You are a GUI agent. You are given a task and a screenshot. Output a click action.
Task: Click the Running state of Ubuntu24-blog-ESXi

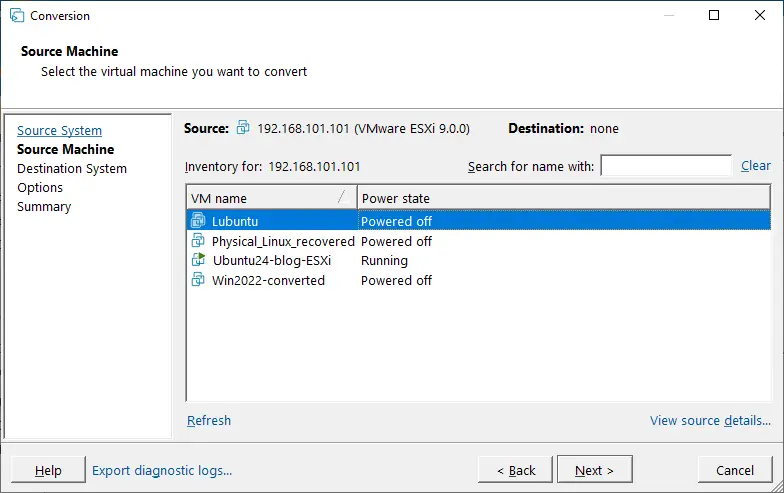pos(384,260)
